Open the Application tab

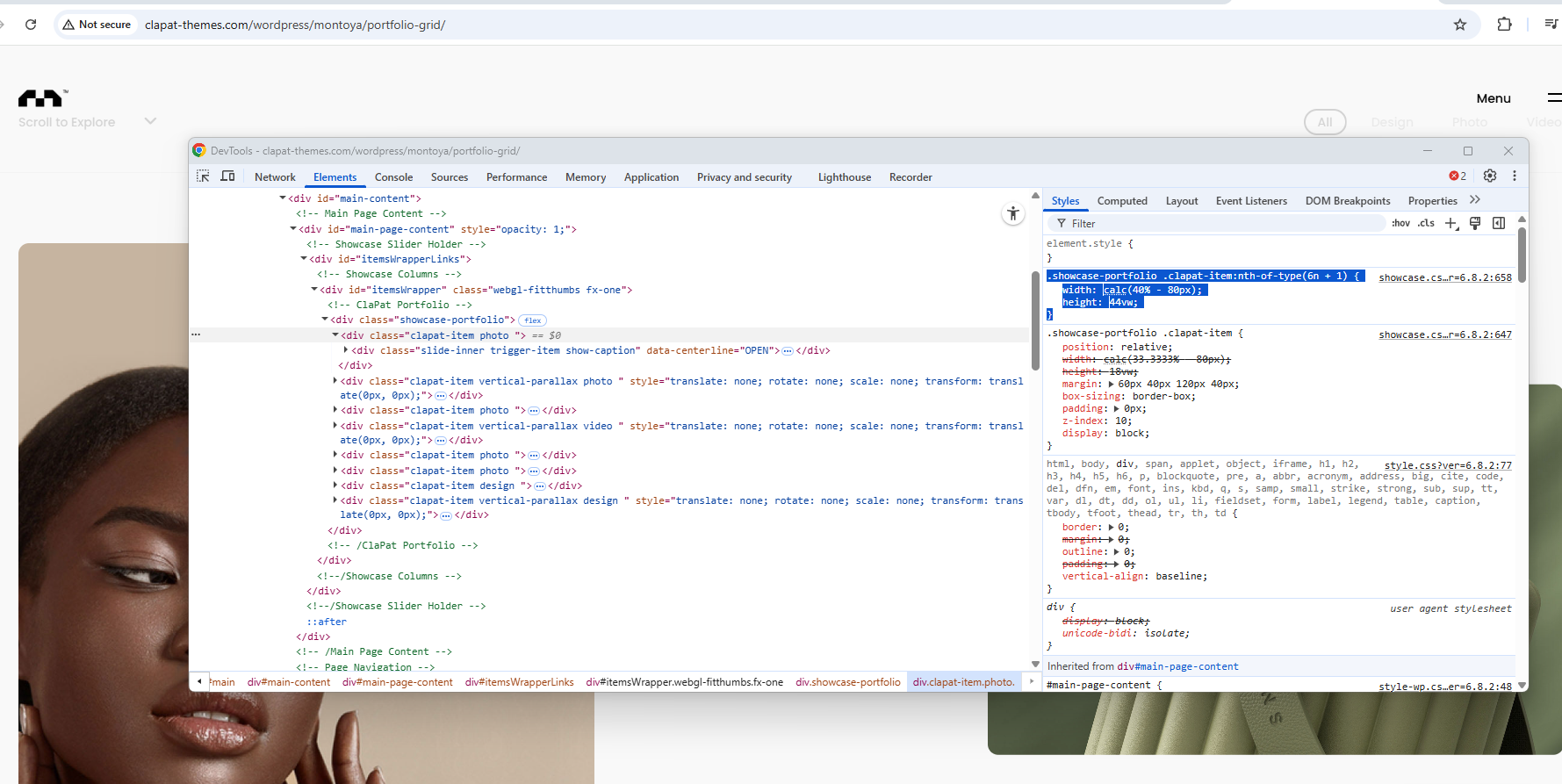tap(651, 177)
